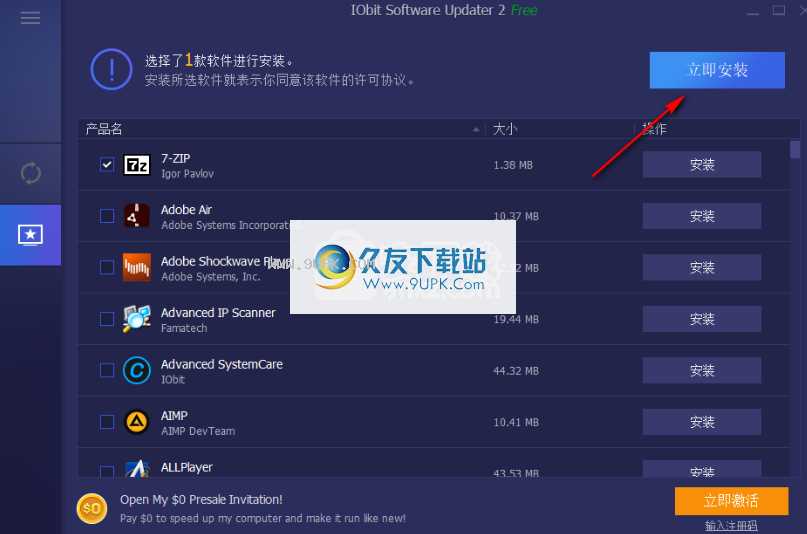Click the Igor Pavlov publisher text
Image resolution: width=807 pixels, height=534 pixels.
187,174
